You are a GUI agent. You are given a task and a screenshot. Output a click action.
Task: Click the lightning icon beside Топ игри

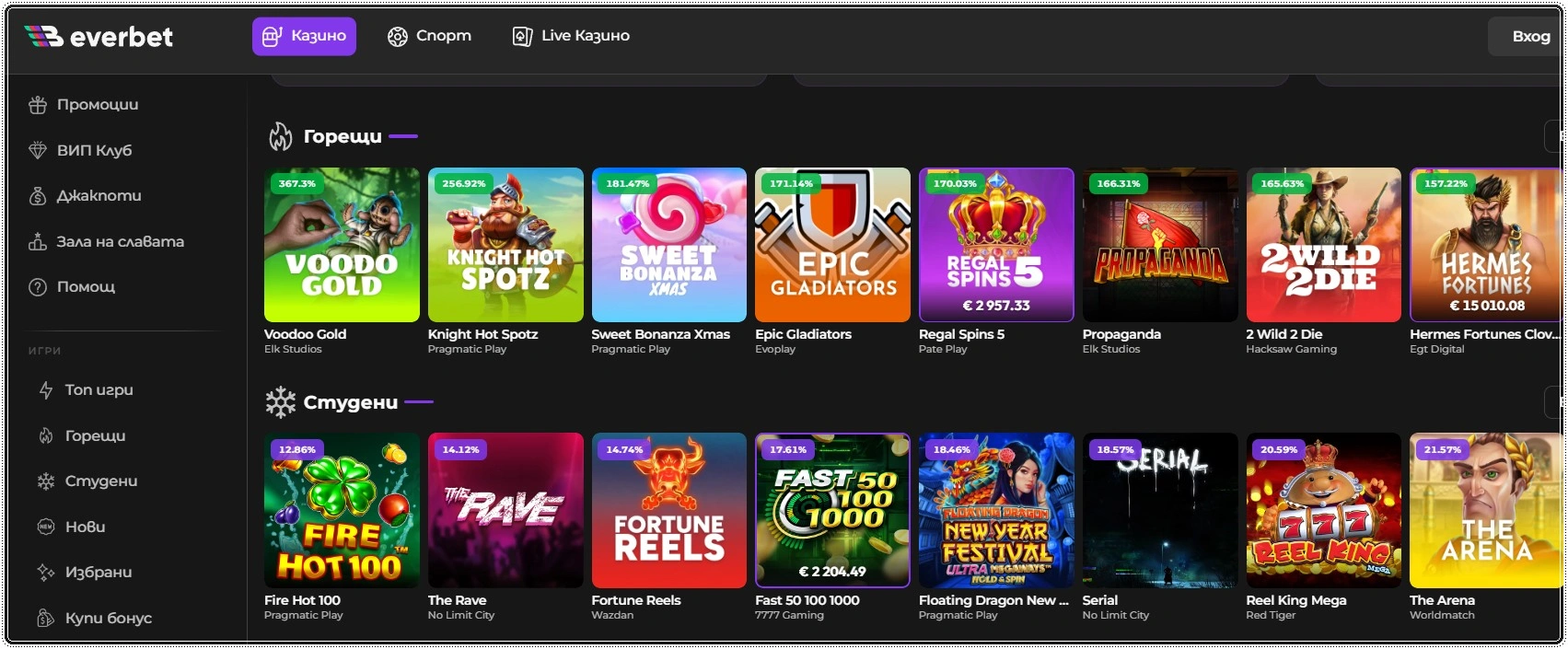[46, 390]
